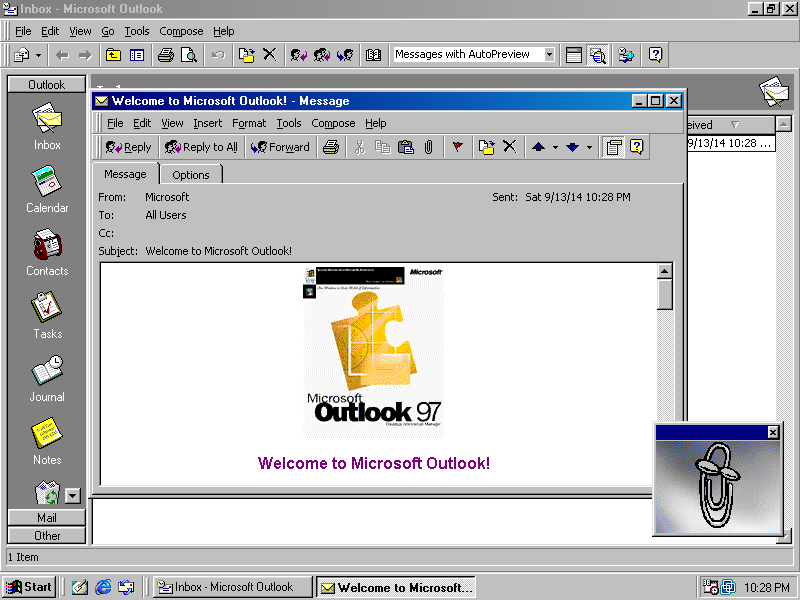800x600 pixels.
Task: Toggle Message Header button in message toolbar
Action: pyautogui.click(x=613, y=147)
